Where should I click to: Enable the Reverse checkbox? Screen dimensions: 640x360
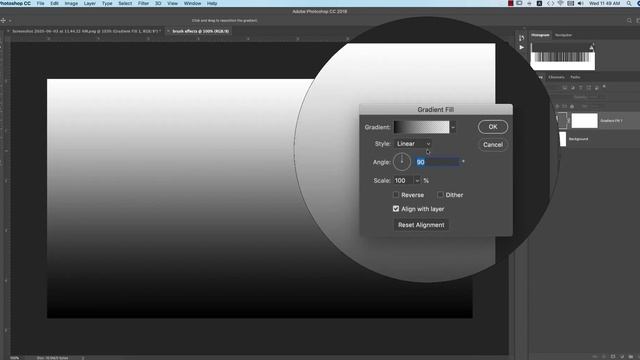click(396, 195)
